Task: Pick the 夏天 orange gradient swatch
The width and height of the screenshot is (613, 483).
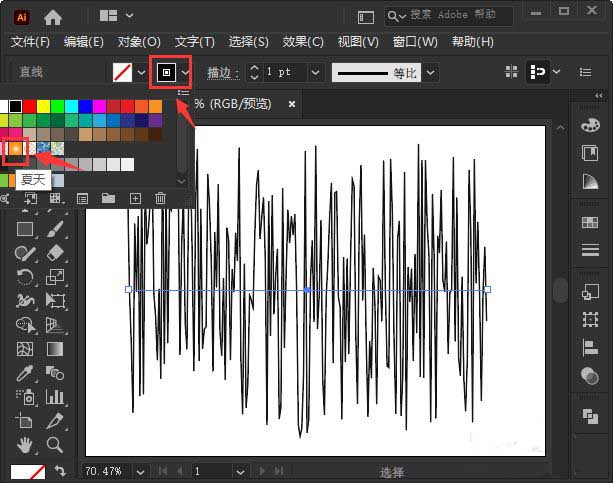Action: 15,149
